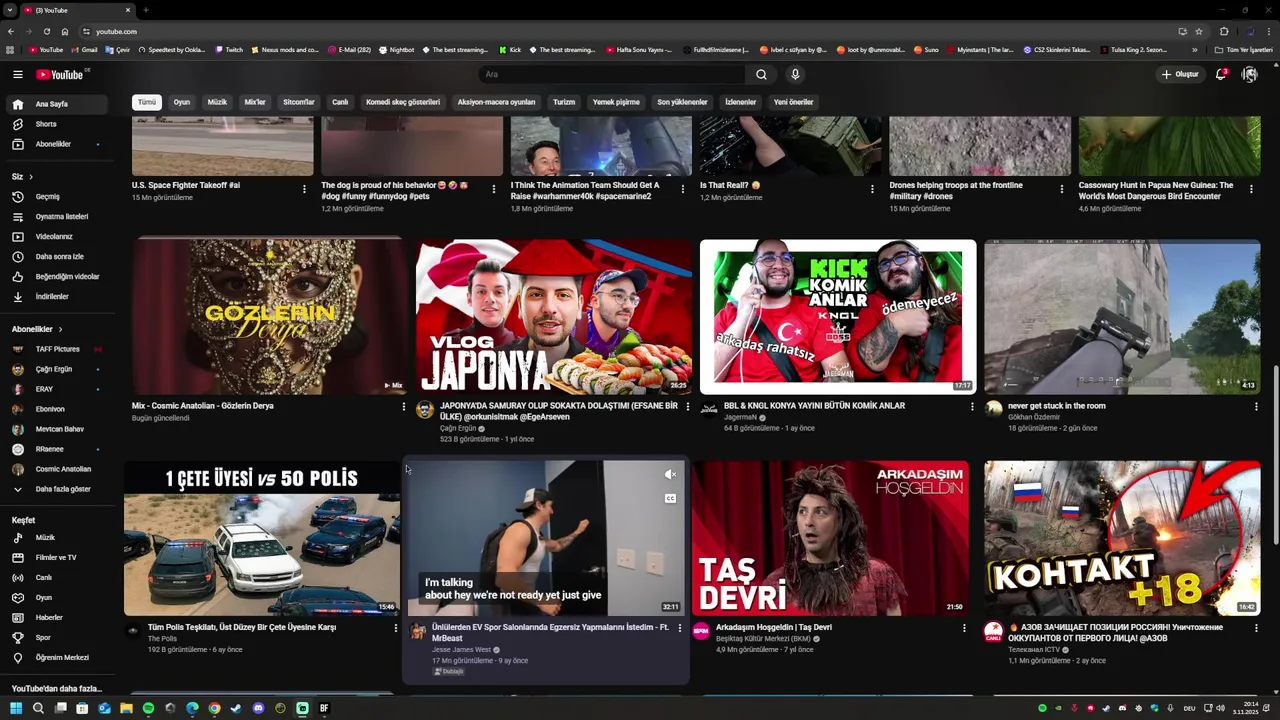Unmute the previewing gym video

click(670, 475)
